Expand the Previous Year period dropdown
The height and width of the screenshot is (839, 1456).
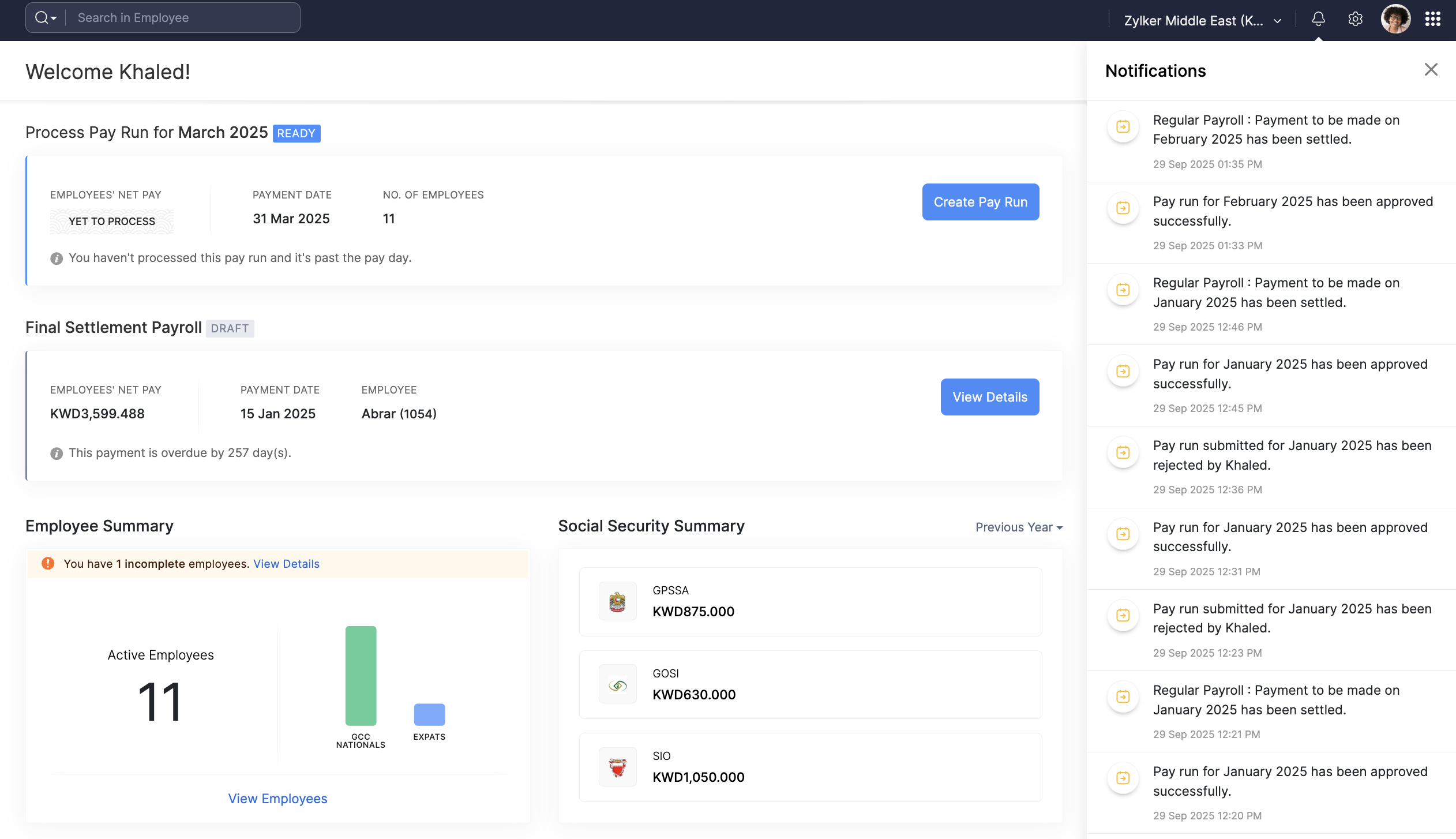[1019, 527]
